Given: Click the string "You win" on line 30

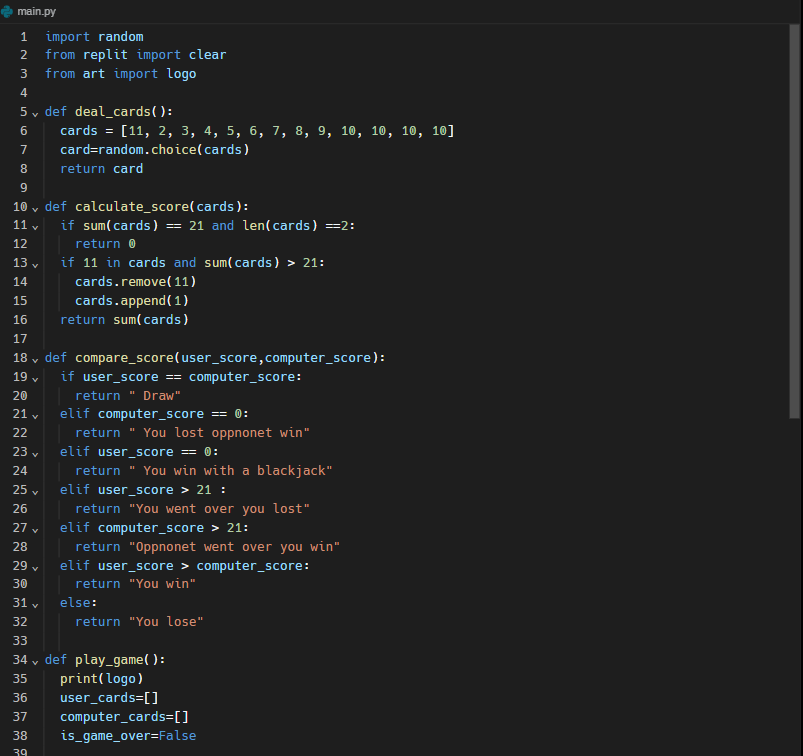Looking at the screenshot, I should pyautogui.click(x=163, y=583).
